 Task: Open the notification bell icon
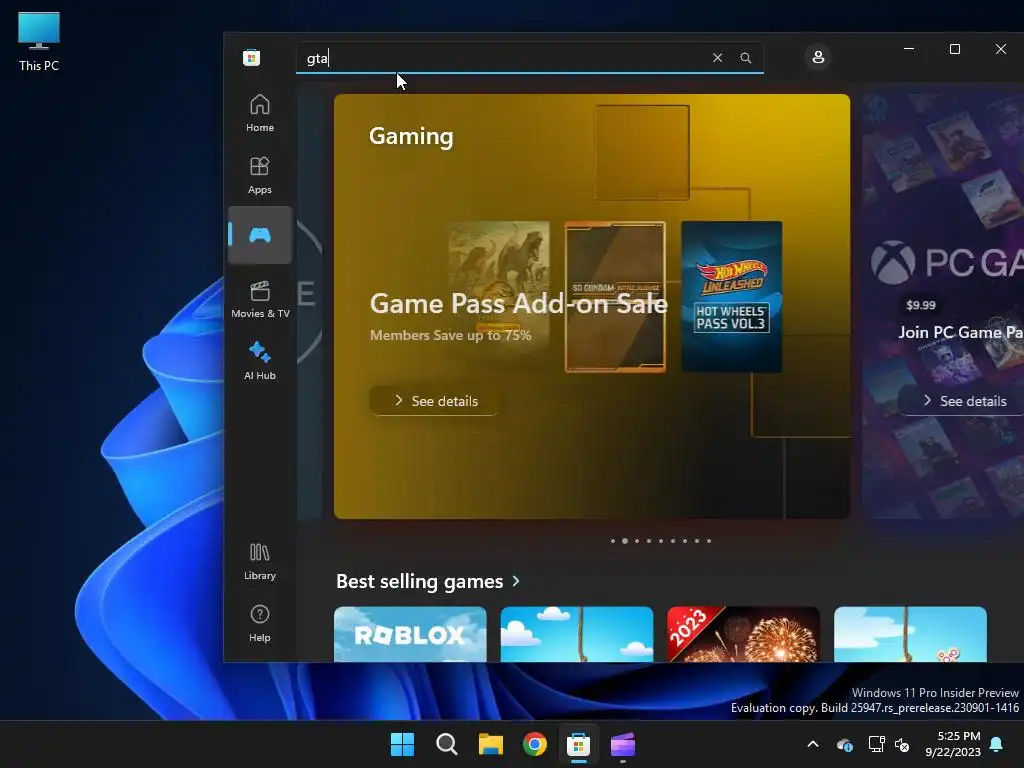997,744
